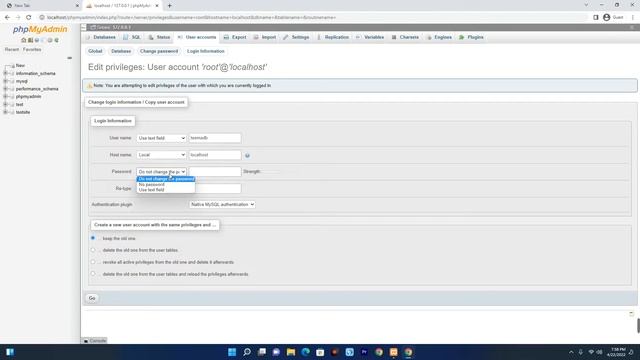Open the Chat taskbar icon
The image size is (640, 360).
[276, 352]
